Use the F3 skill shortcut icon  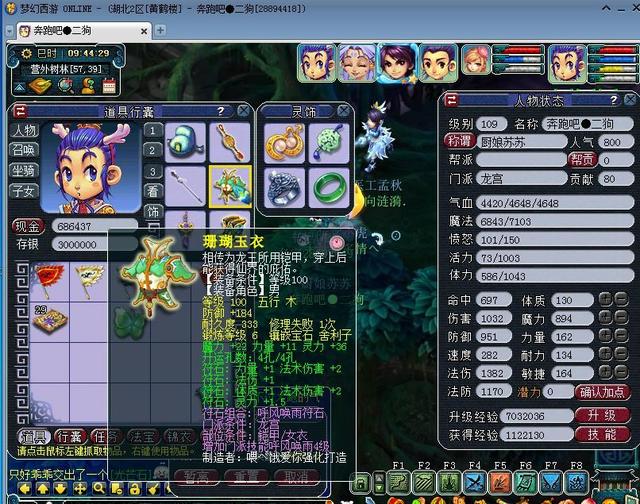(449, 484)
